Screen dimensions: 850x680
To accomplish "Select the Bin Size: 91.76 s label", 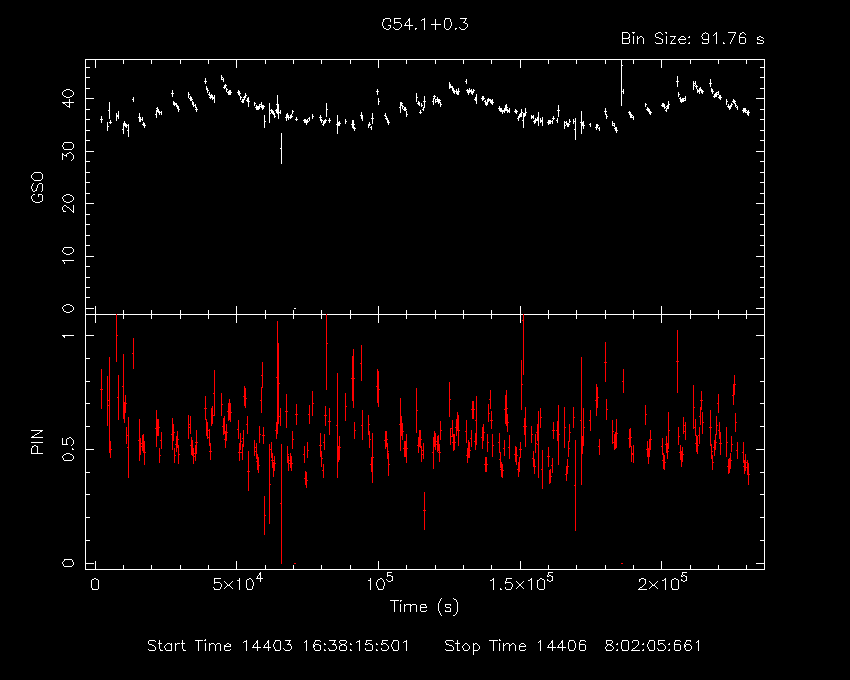I will (x=692, y=39).
